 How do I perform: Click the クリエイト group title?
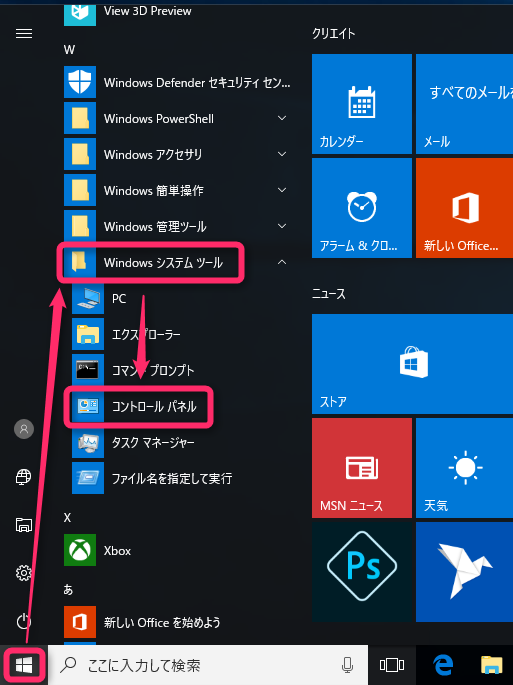333,34
